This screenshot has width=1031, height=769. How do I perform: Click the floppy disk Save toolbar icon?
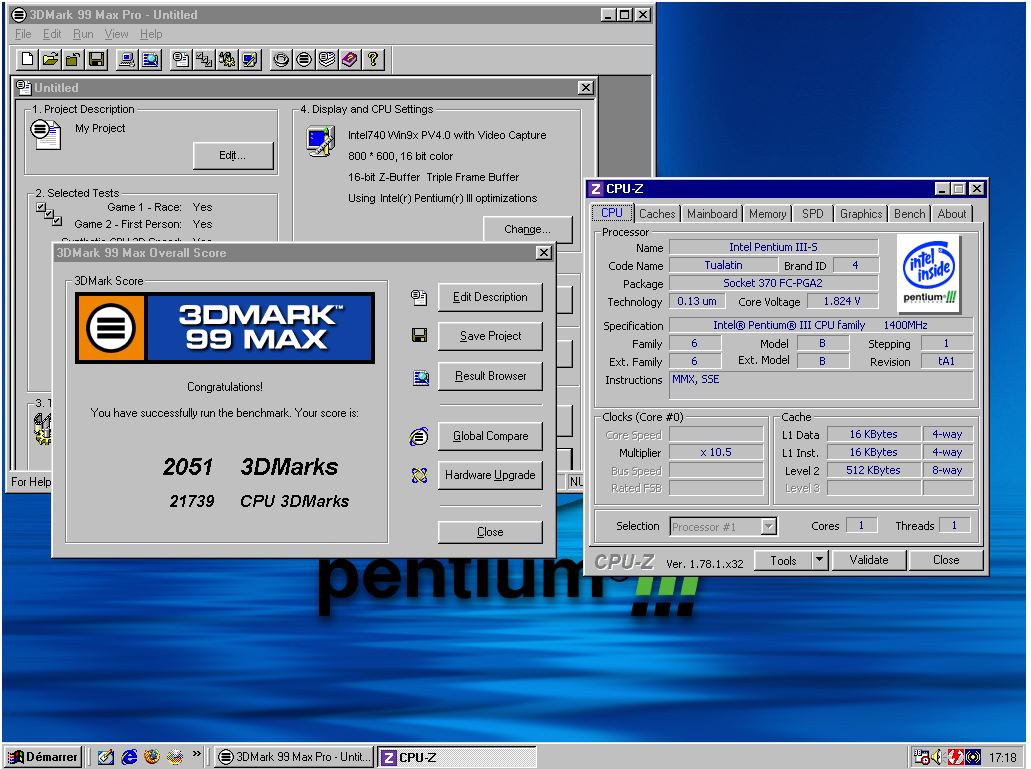click(97, 60)
